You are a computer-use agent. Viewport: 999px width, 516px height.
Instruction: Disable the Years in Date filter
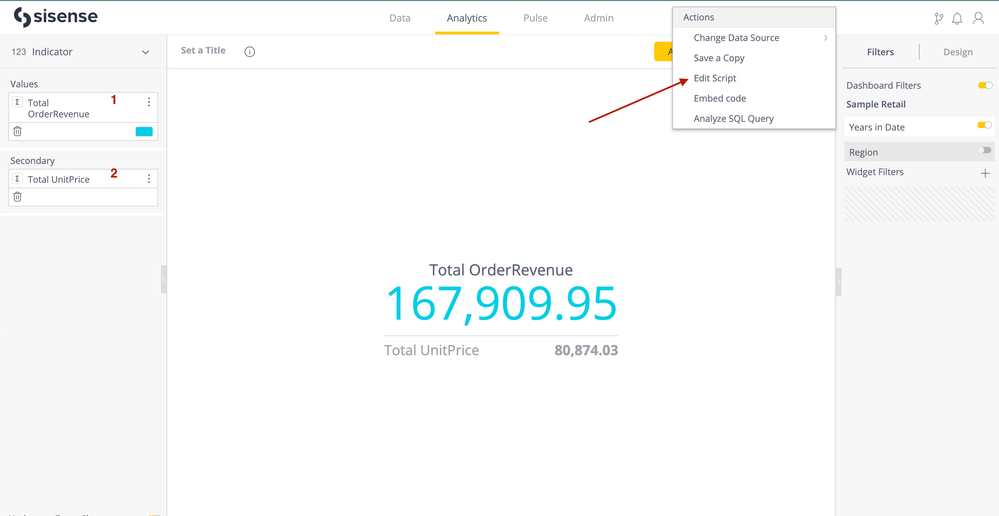click(x=984, y=126)
